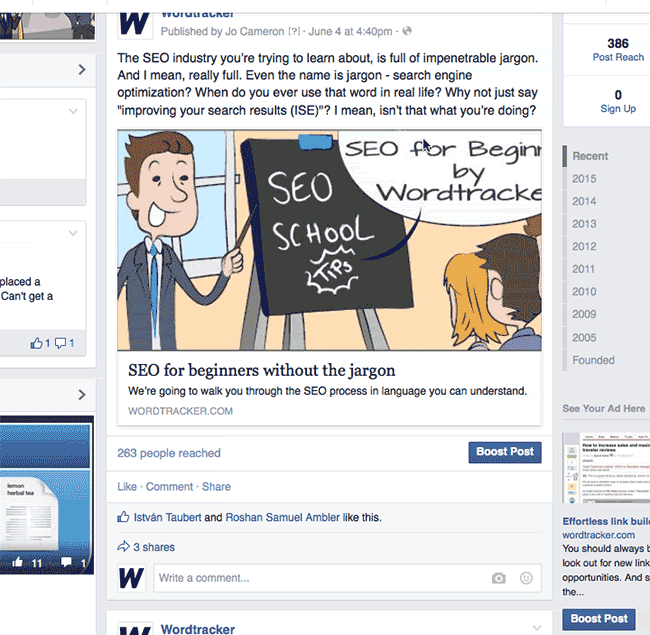Screen dimensions: 650x635
Task: Click the globe public-visibility icon on the post
Action: pos(407,31)
